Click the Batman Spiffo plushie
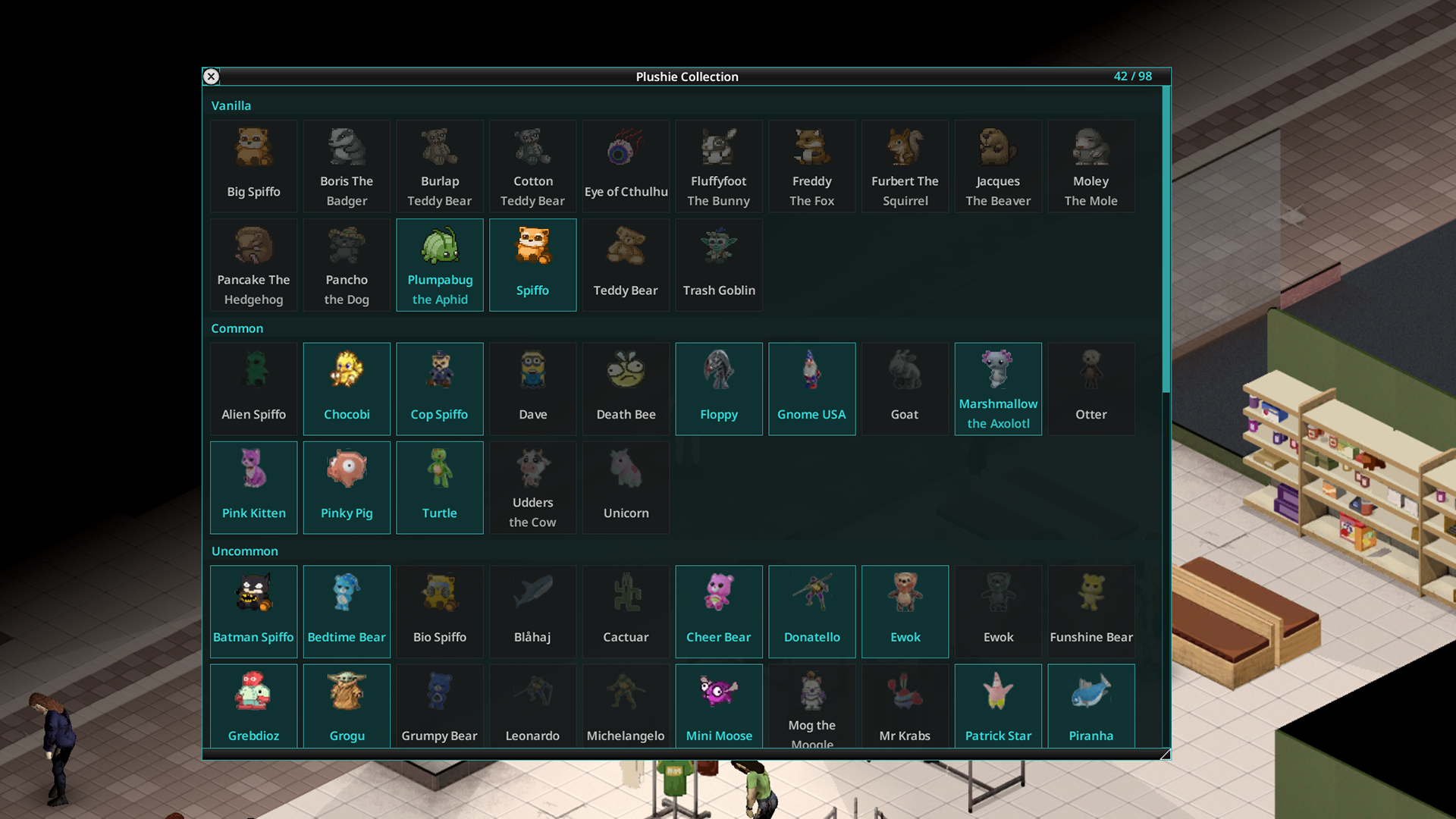1456x819 pixels. (253, 612)
